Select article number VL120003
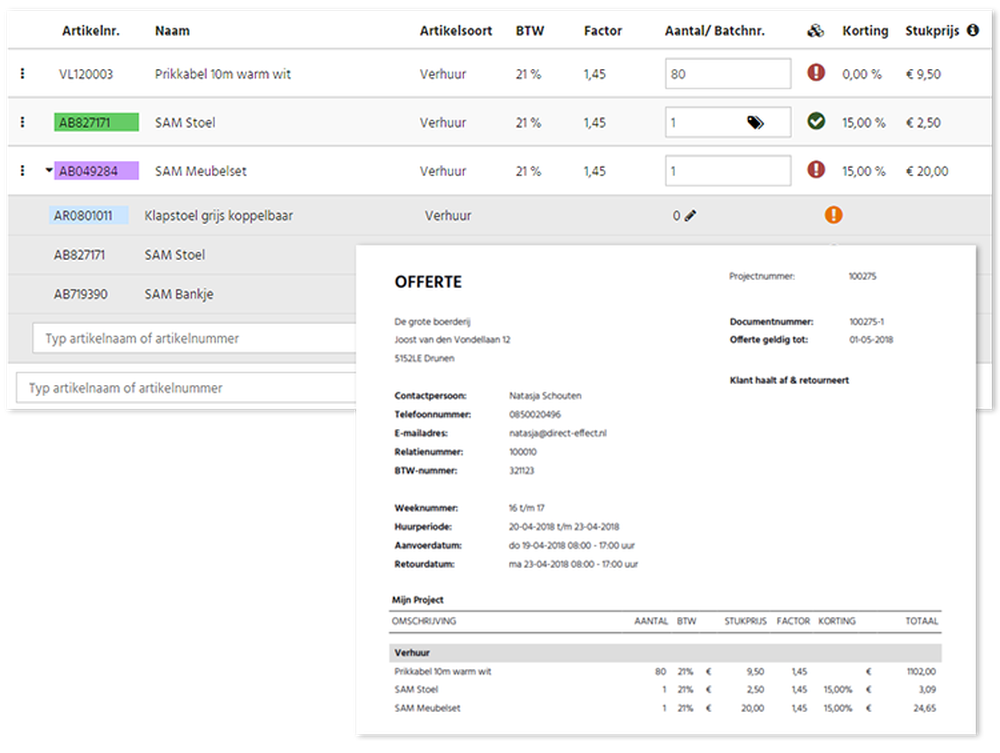The width and height of the screenshot is (1000, 753). click(x=85, y=74)
